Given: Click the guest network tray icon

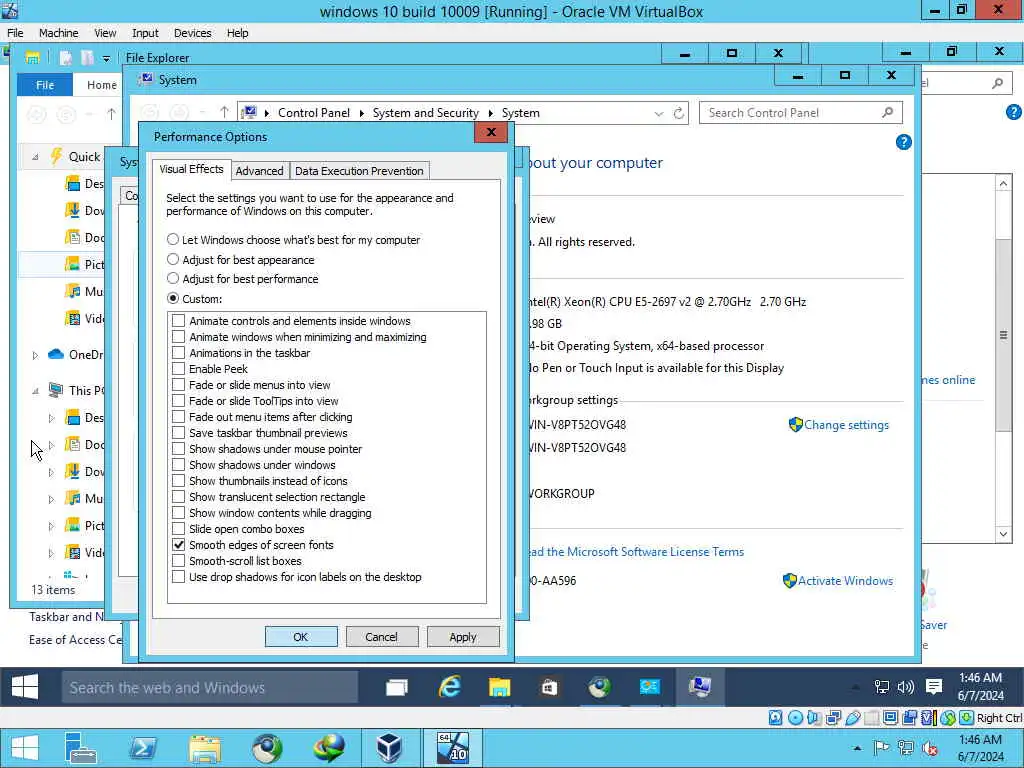Looking at the screenshot, I should (x=882, y=687).
